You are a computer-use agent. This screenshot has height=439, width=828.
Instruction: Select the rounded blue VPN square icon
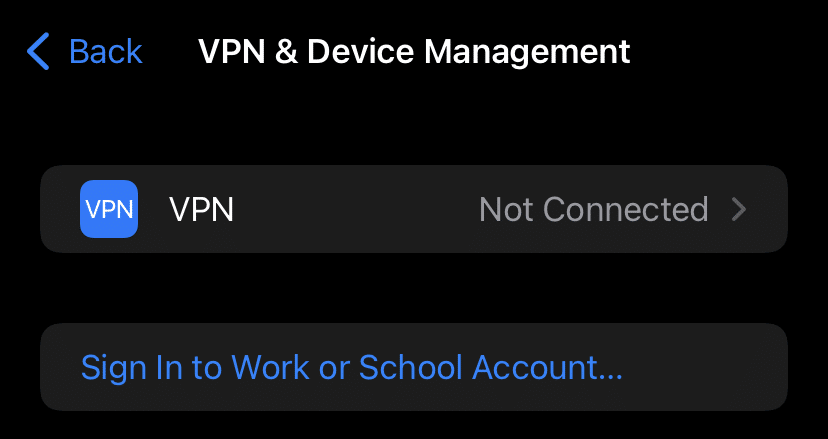coord(109,209)
